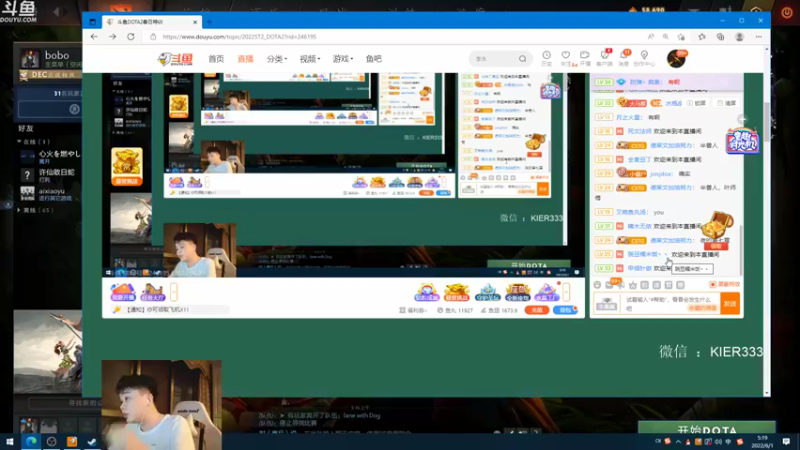Add this page to favorites star
800x450 pixels.
coord(681,37)
